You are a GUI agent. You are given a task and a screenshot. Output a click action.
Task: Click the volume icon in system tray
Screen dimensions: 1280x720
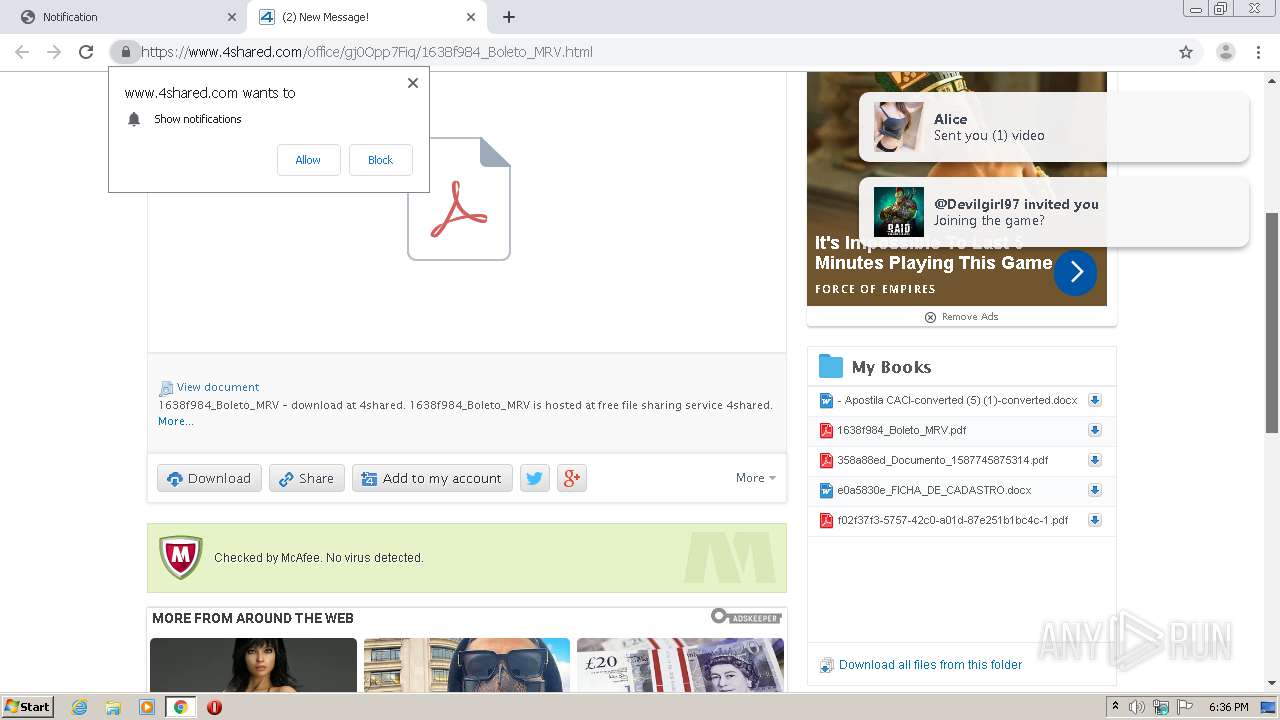1137,707
